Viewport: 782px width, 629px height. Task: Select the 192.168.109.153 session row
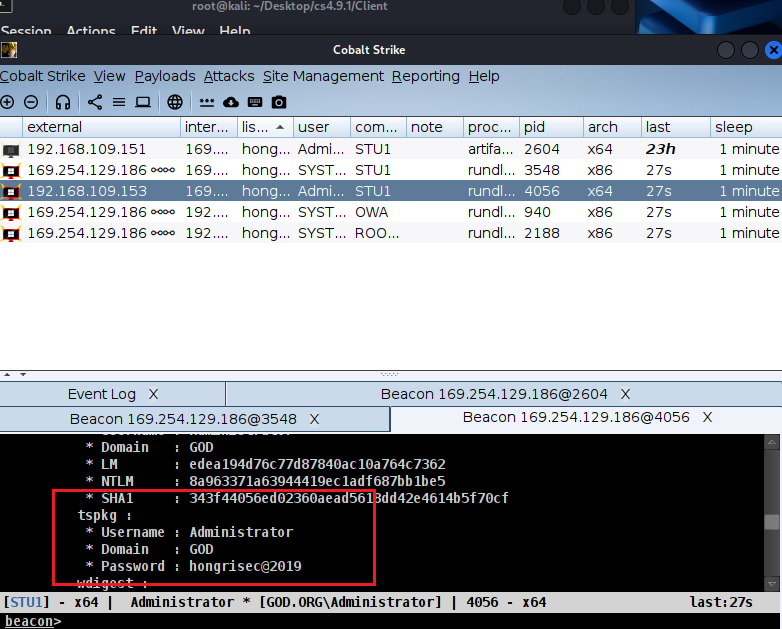pos(391,191)
